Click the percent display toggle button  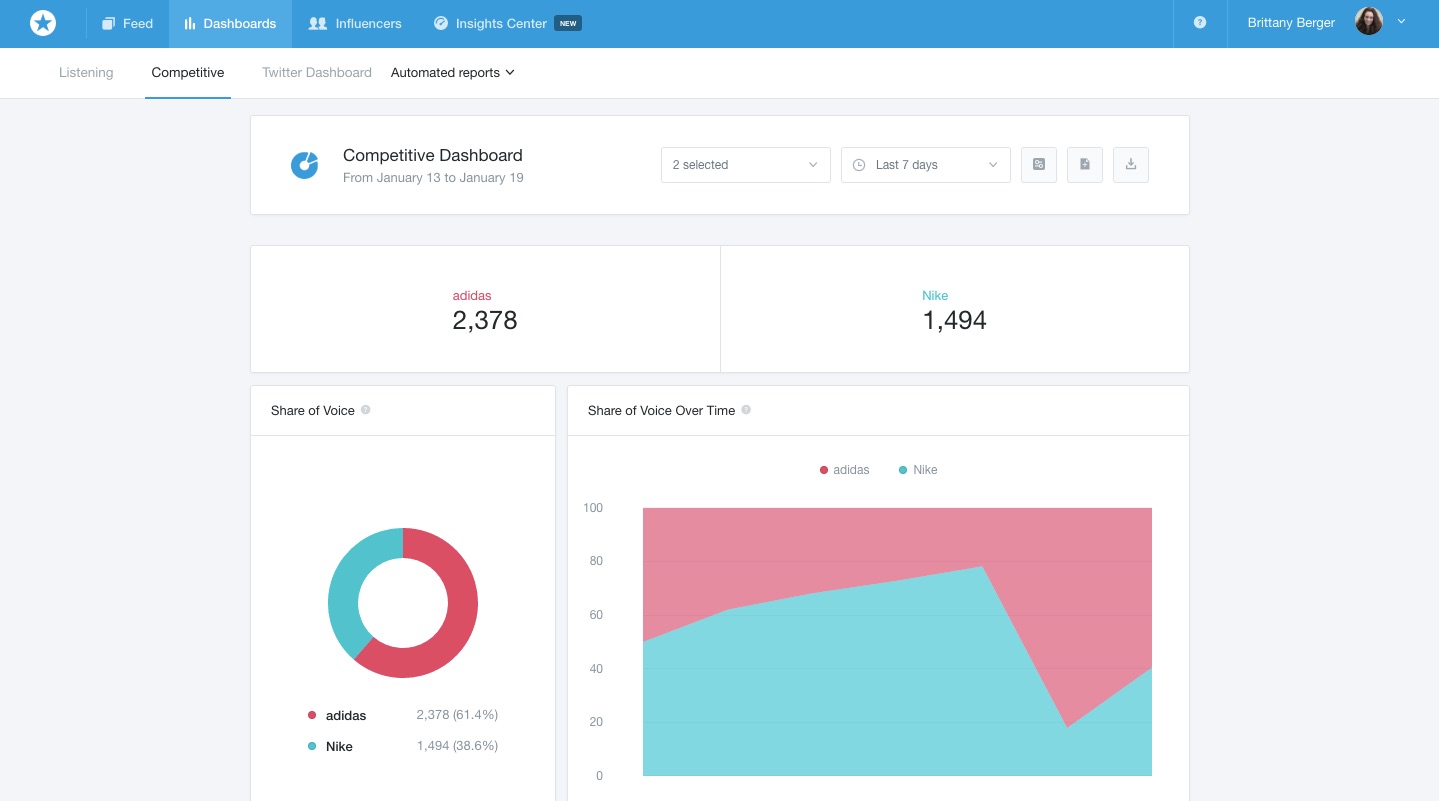point(1039,165)
